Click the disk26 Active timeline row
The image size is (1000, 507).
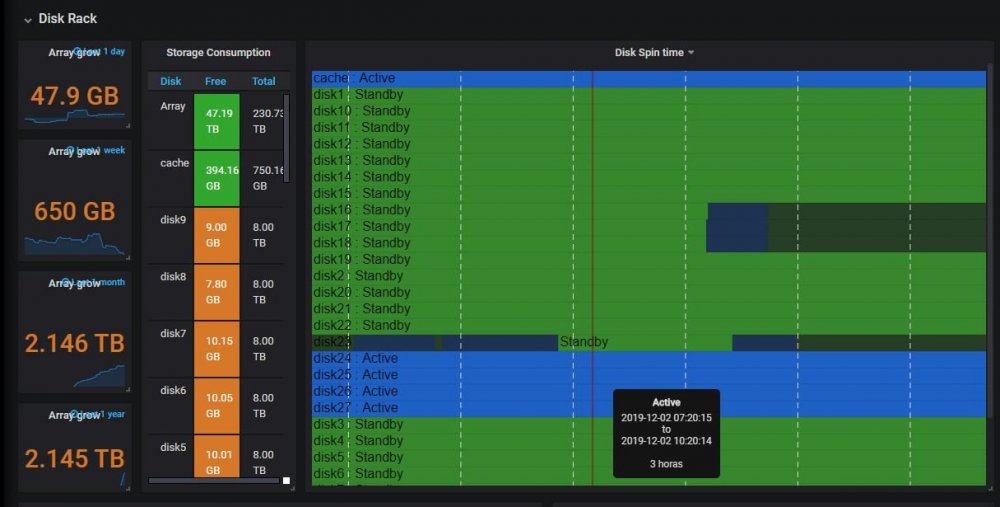coord(649,392)
